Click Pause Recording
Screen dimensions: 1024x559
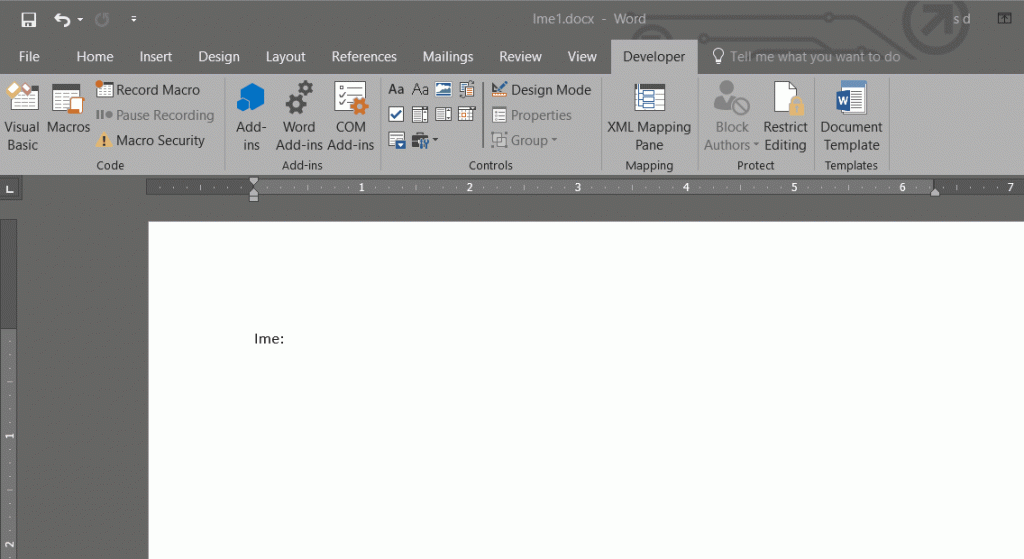click(x=155, y=115)
